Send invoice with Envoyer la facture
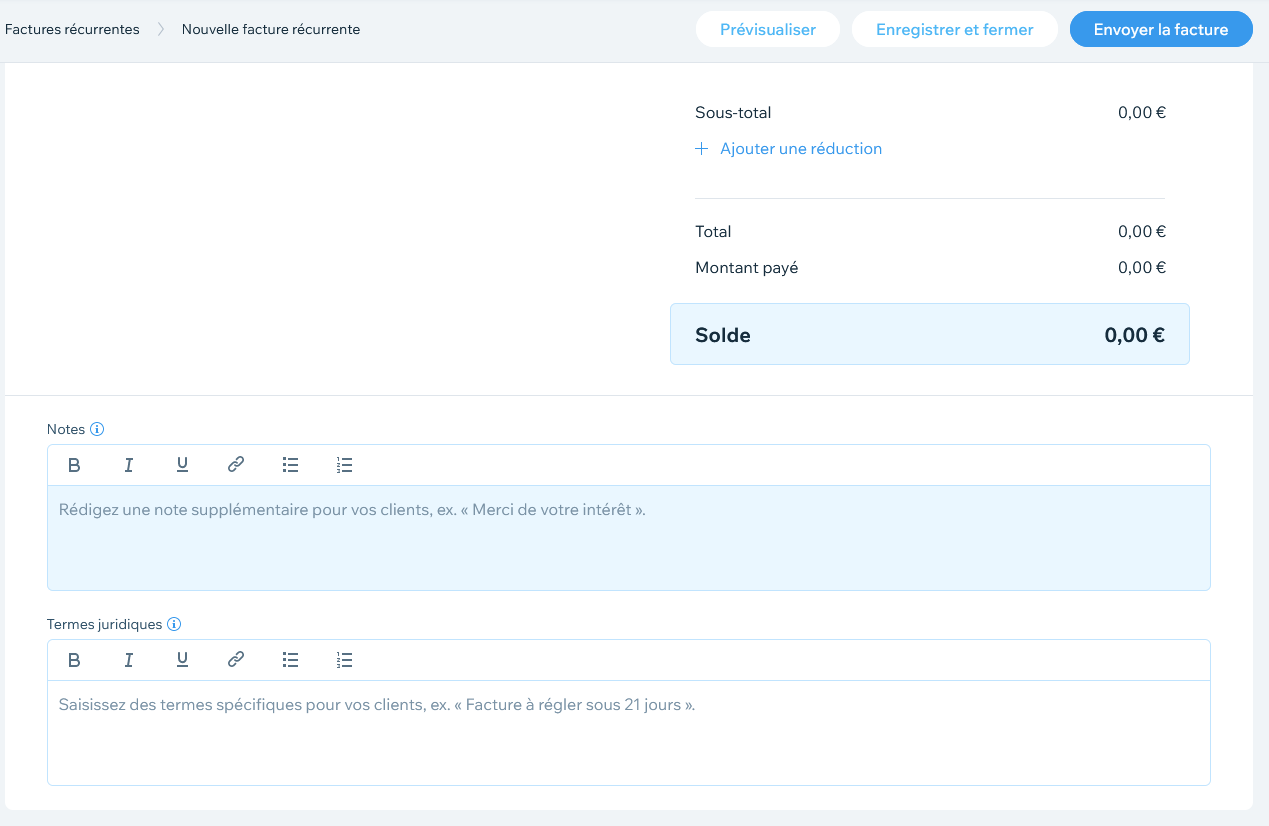The image size is (1269, 826). click(x=1160, y=29)
